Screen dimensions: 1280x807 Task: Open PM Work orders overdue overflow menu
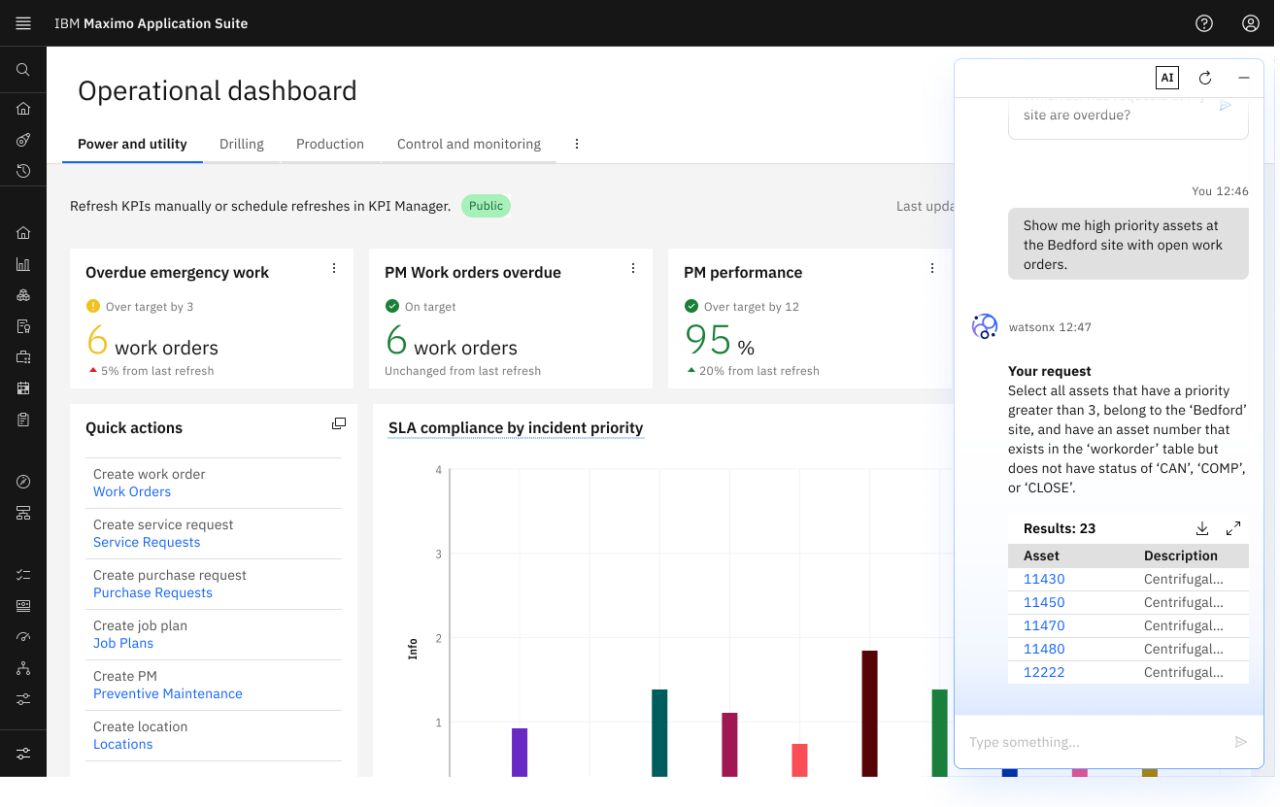pyautogui.click(x=633, y=268)
